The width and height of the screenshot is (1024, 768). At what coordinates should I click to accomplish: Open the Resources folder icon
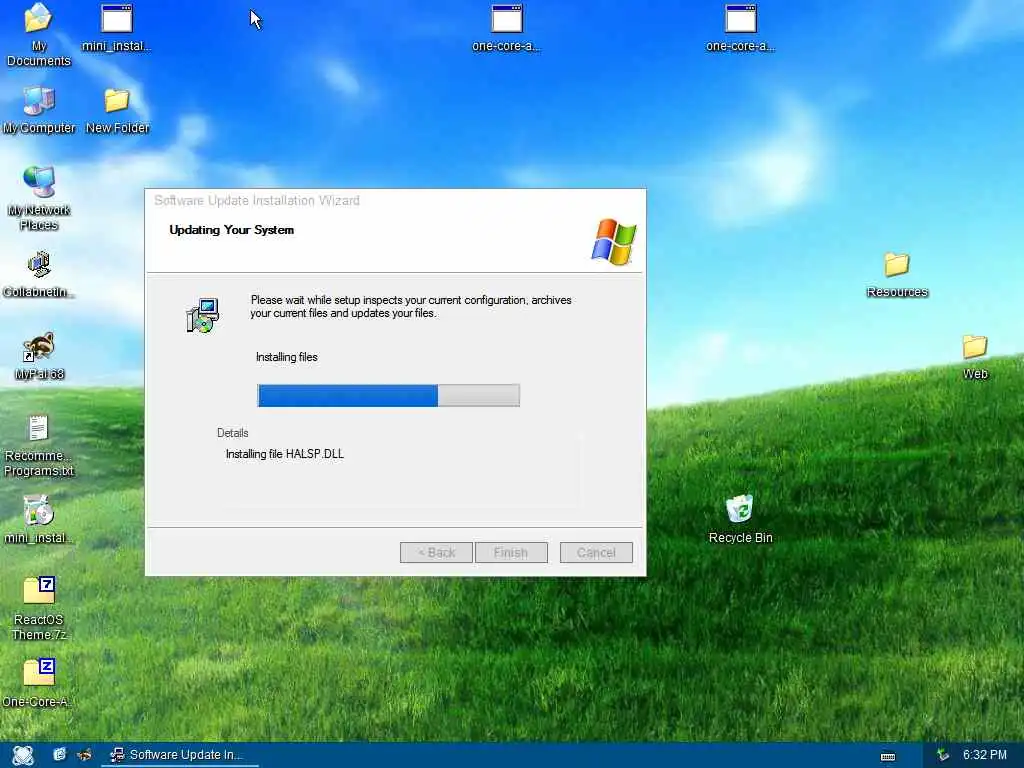click(x=897, y=274)
